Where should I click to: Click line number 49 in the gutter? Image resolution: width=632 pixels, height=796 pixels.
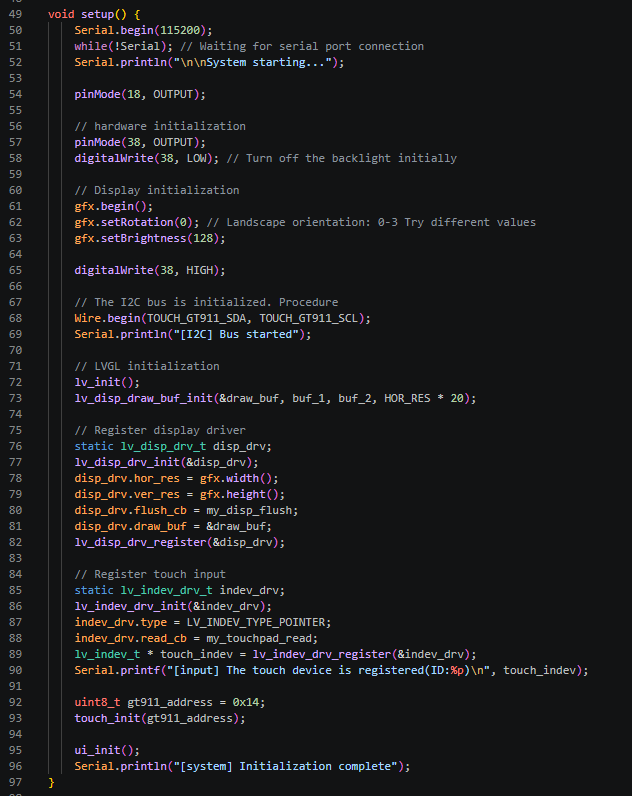(15, 14)
